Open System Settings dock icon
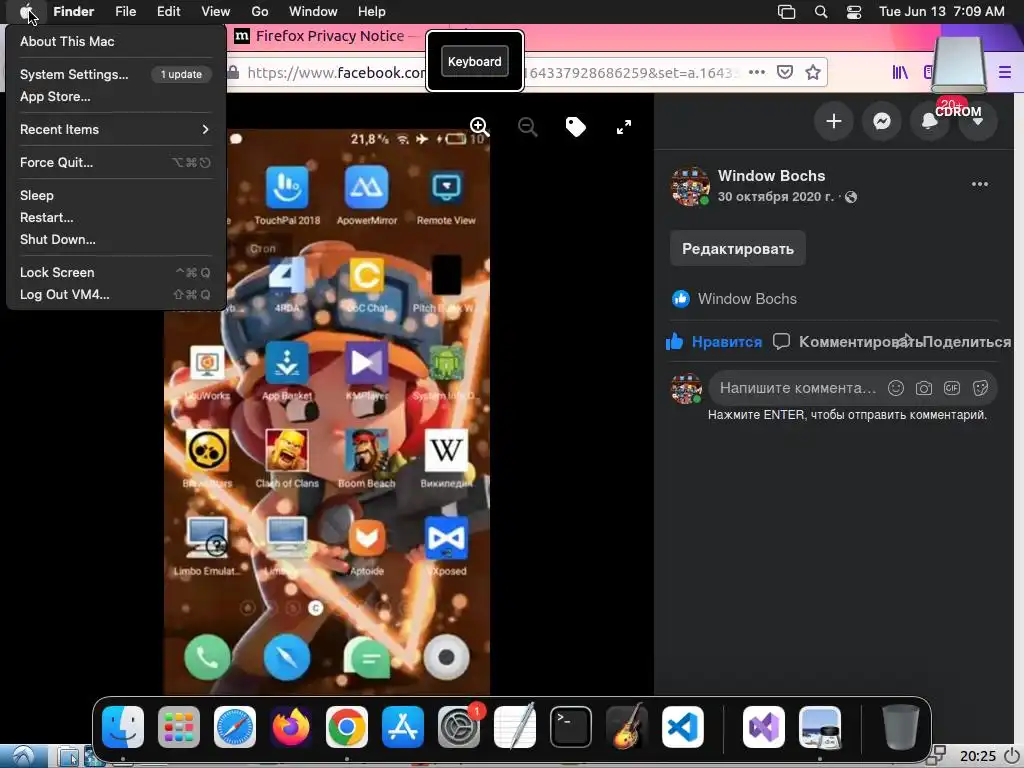The image size is (1024, 768). (x=459, y=727)
